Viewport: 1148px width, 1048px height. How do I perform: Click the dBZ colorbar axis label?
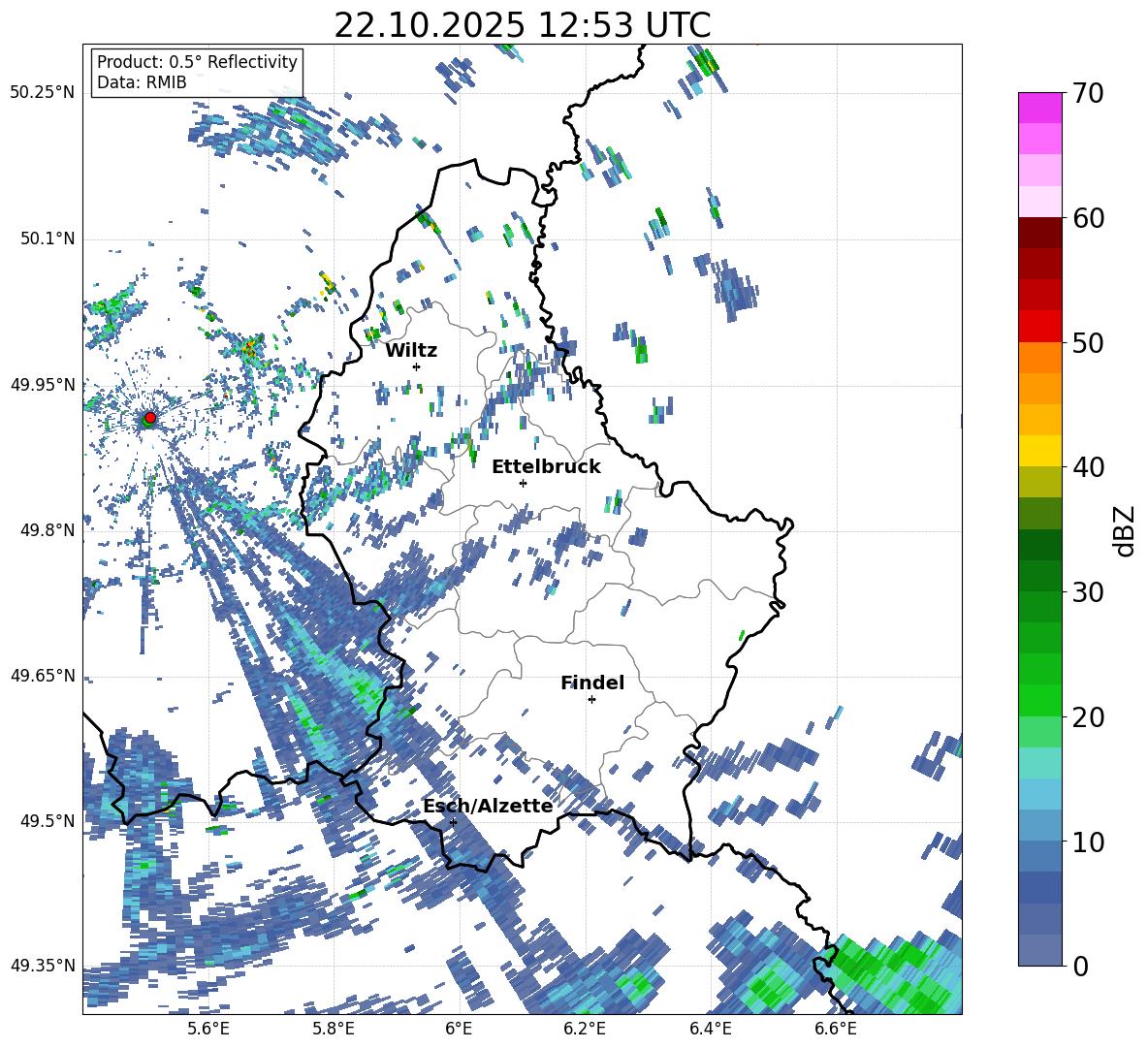point(1126,530)
